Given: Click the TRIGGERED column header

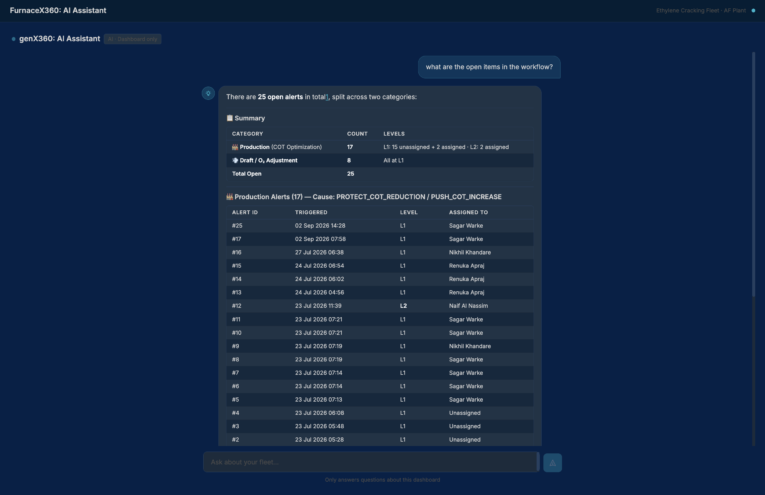Looking at the screenshot, I should 311,212.
